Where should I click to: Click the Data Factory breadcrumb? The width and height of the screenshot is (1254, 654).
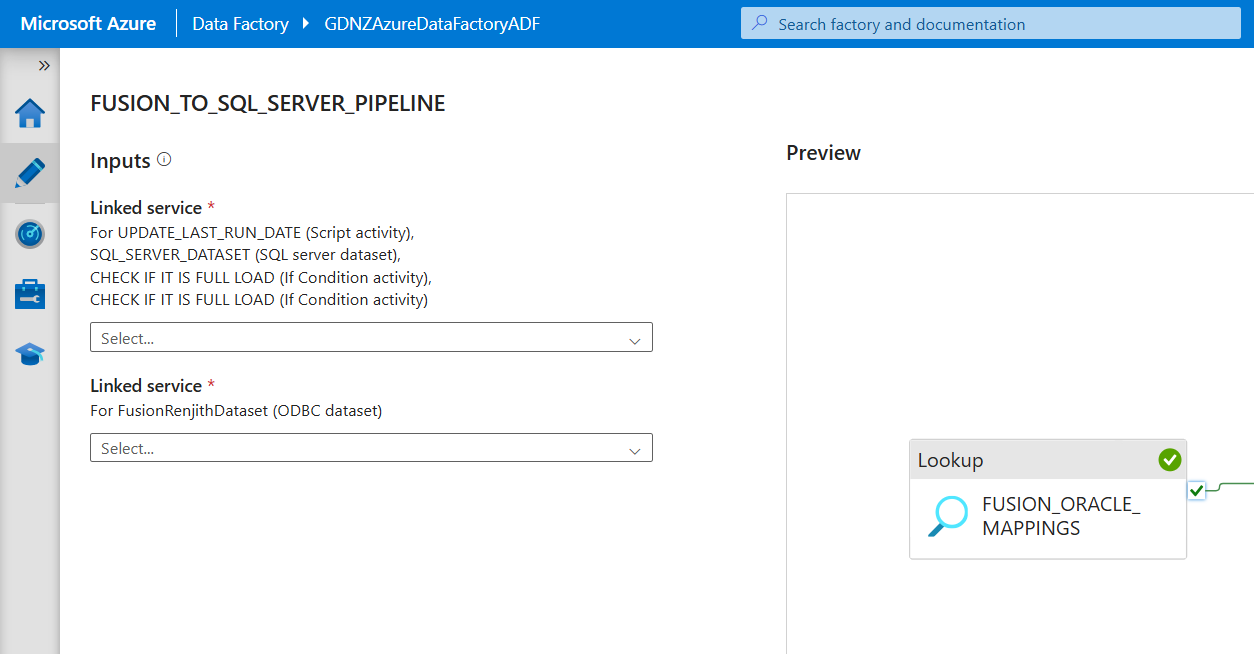point(240,24)
